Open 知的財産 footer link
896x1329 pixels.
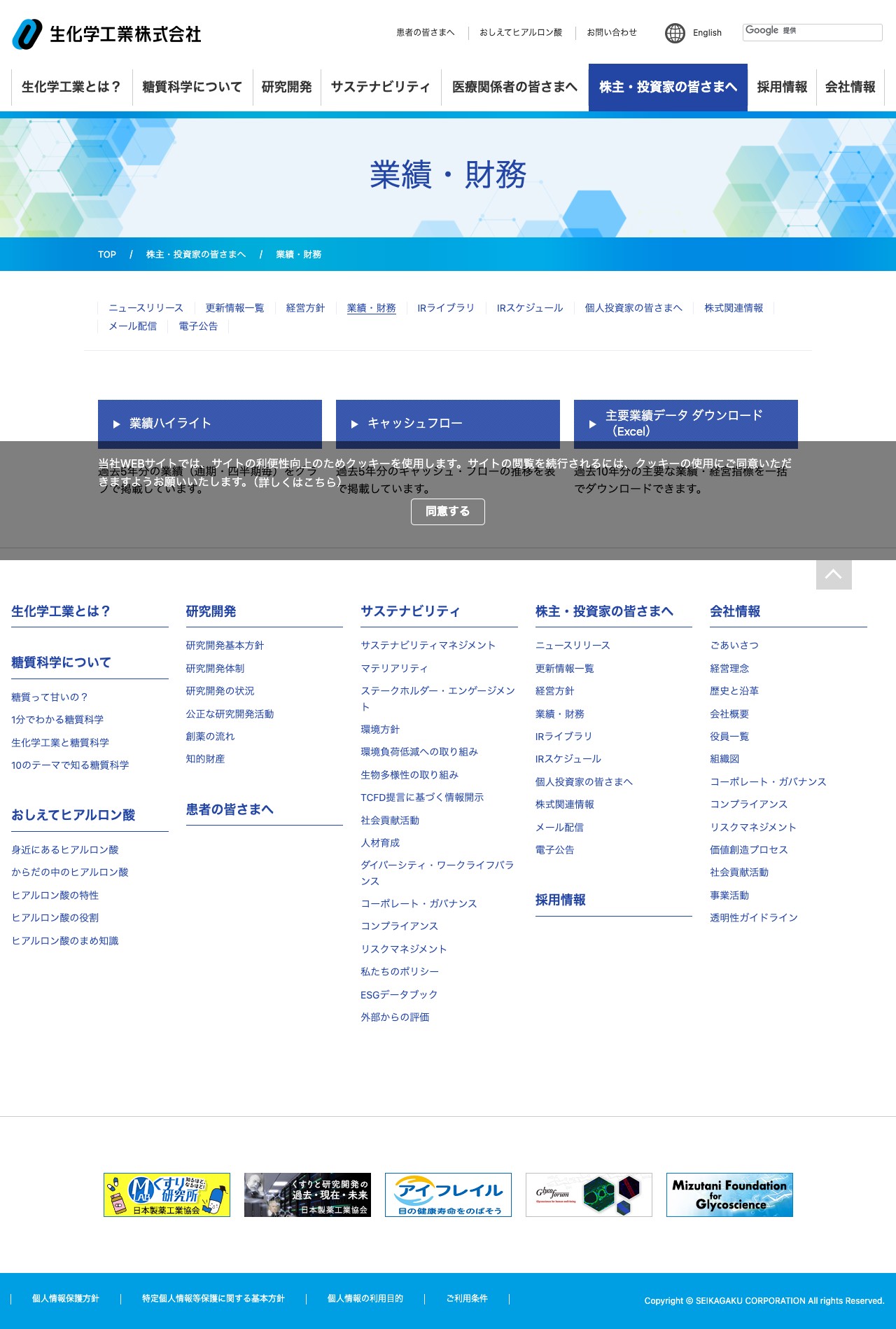[205, 759]
